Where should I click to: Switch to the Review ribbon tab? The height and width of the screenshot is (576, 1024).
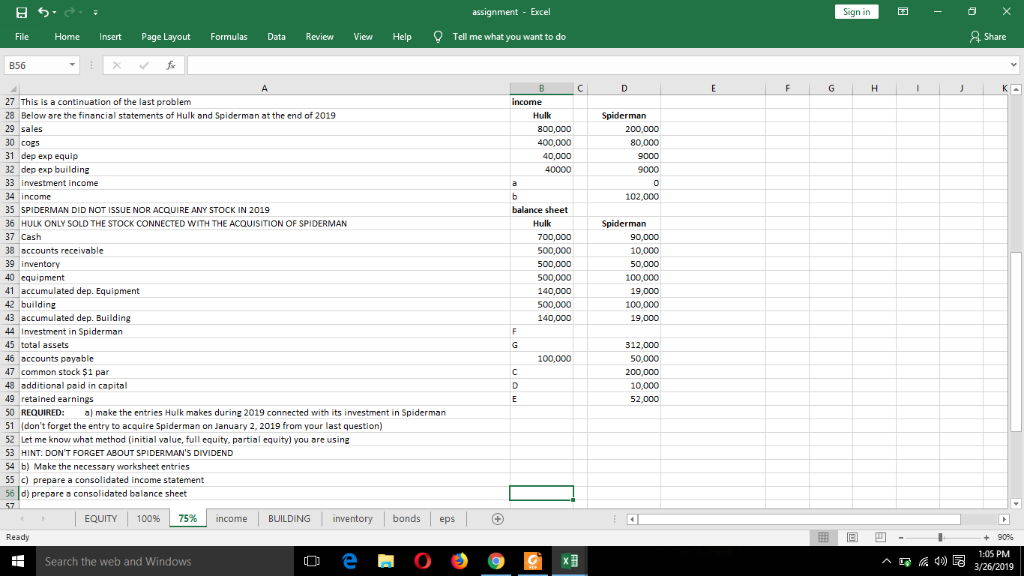(x=319, y=36)
